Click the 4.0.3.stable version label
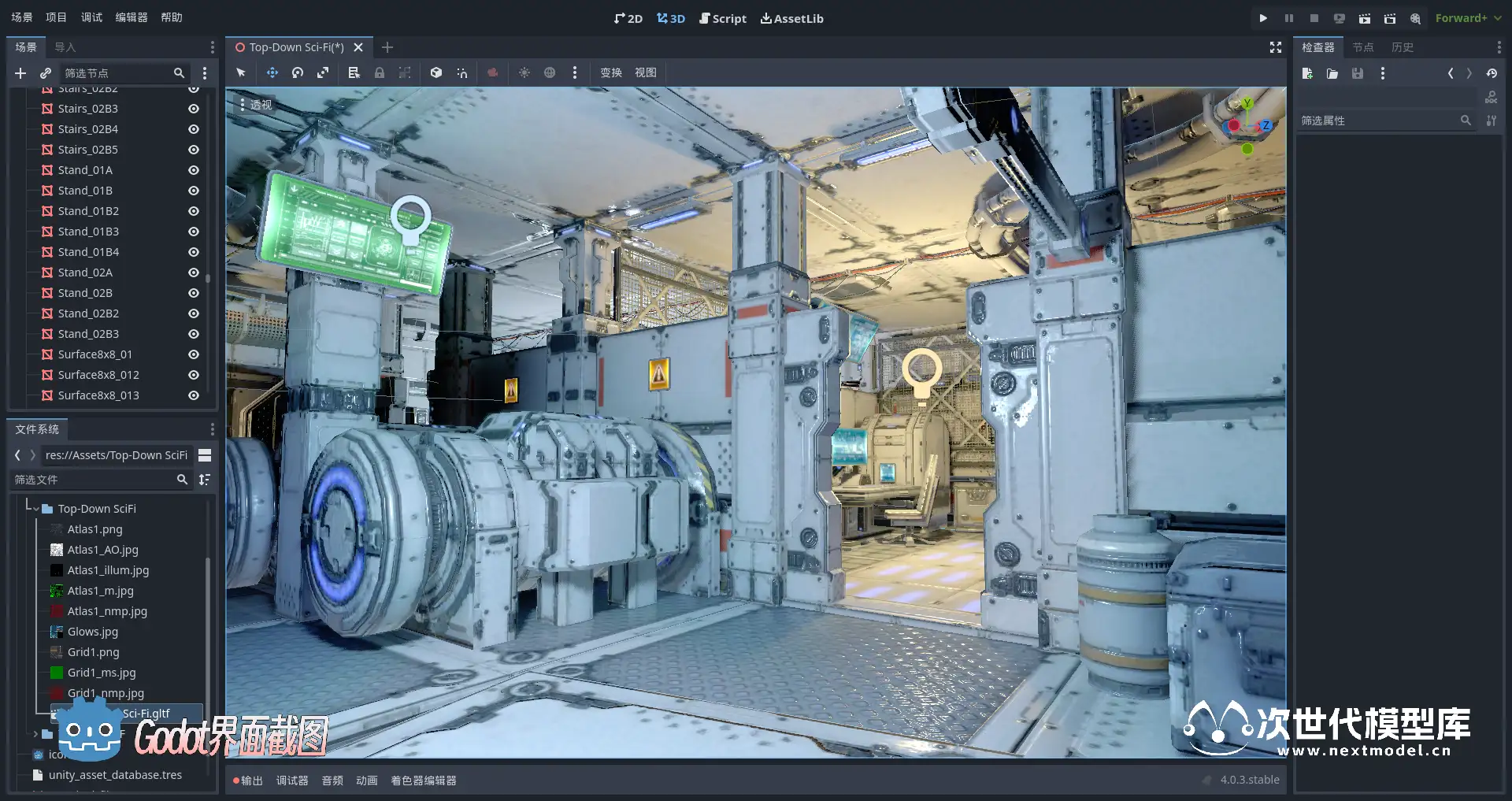Image resolution: width=1512 pixels, height=801 pixels. point(1249,780)
